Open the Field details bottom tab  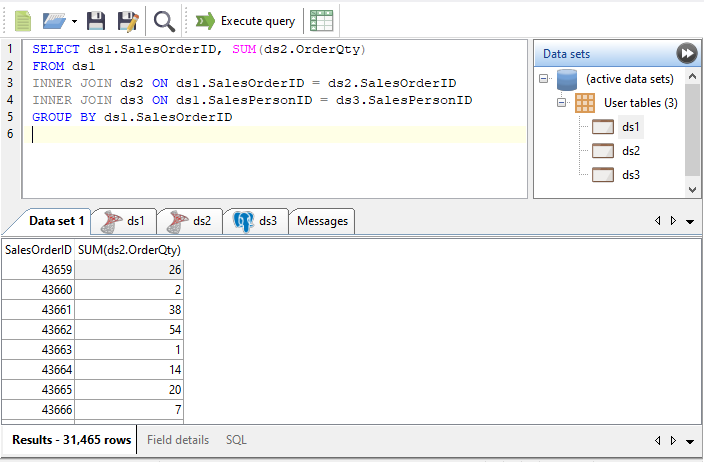coord(178,440)
